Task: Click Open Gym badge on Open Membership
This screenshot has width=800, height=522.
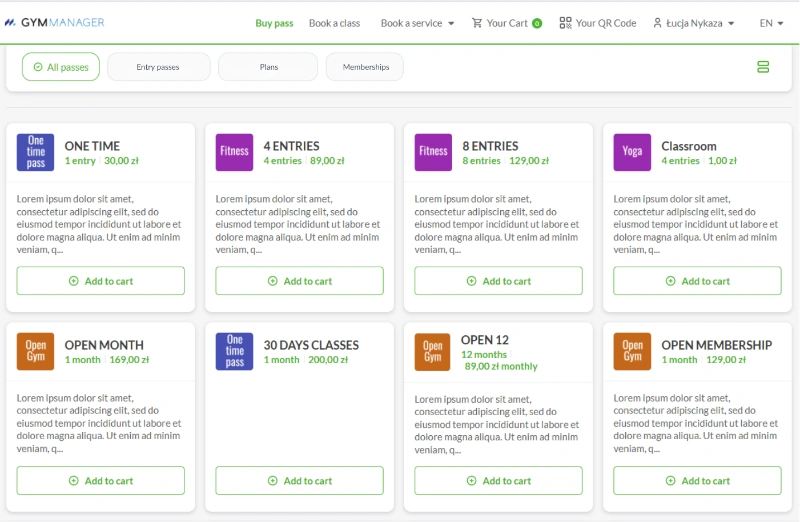Action: [x=632, y=351]
